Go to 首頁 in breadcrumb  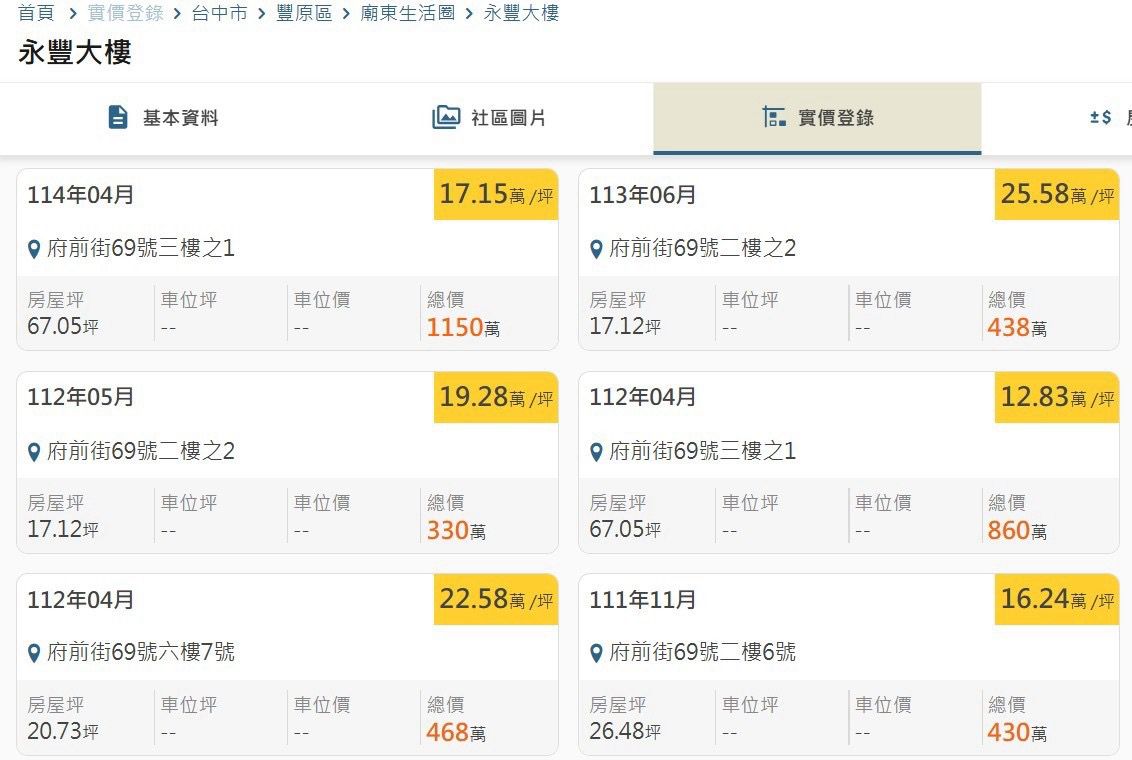click(35, 14)
